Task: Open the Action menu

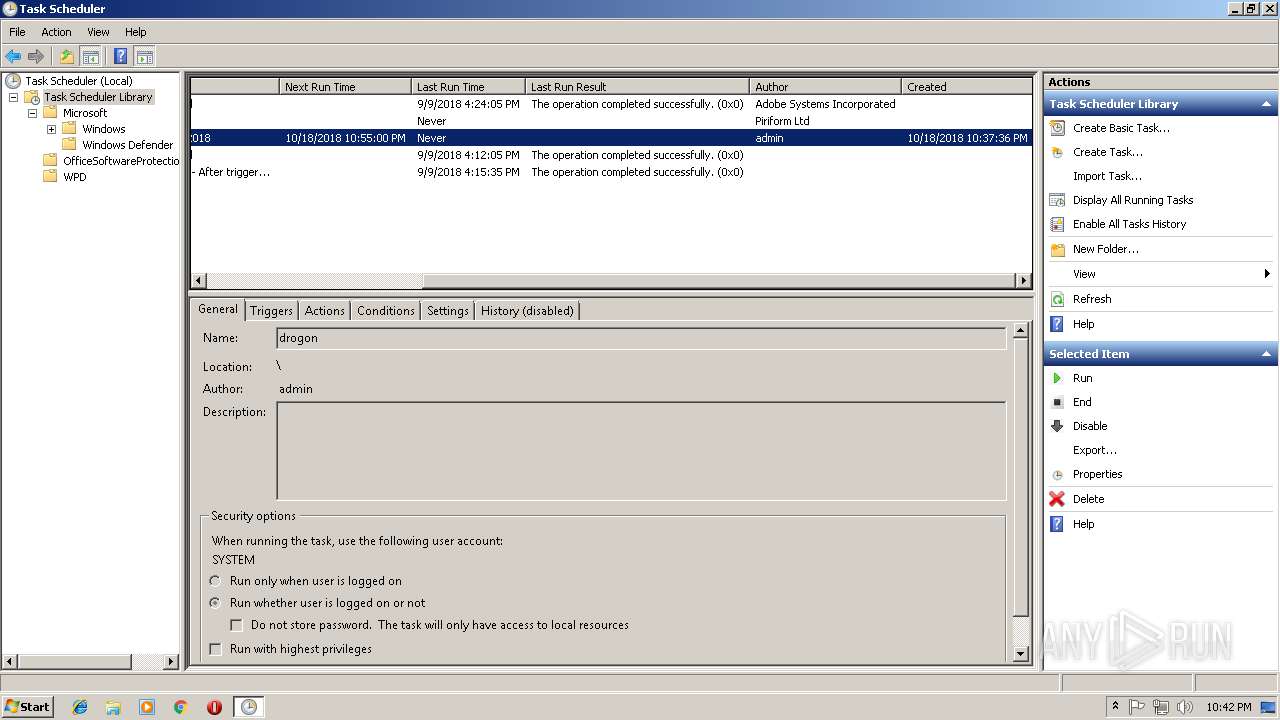Action: tap(56, 32)
